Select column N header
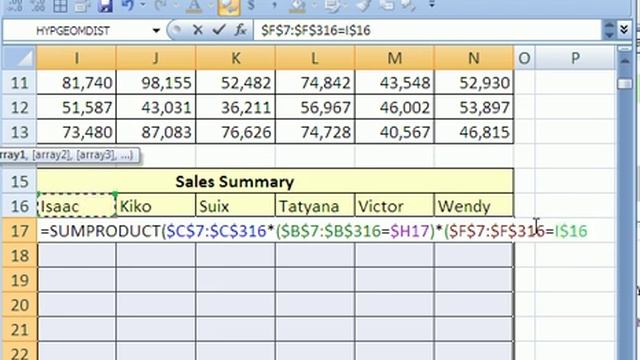The width and height of the screenshot is (640, 360). tap(474, 58)
